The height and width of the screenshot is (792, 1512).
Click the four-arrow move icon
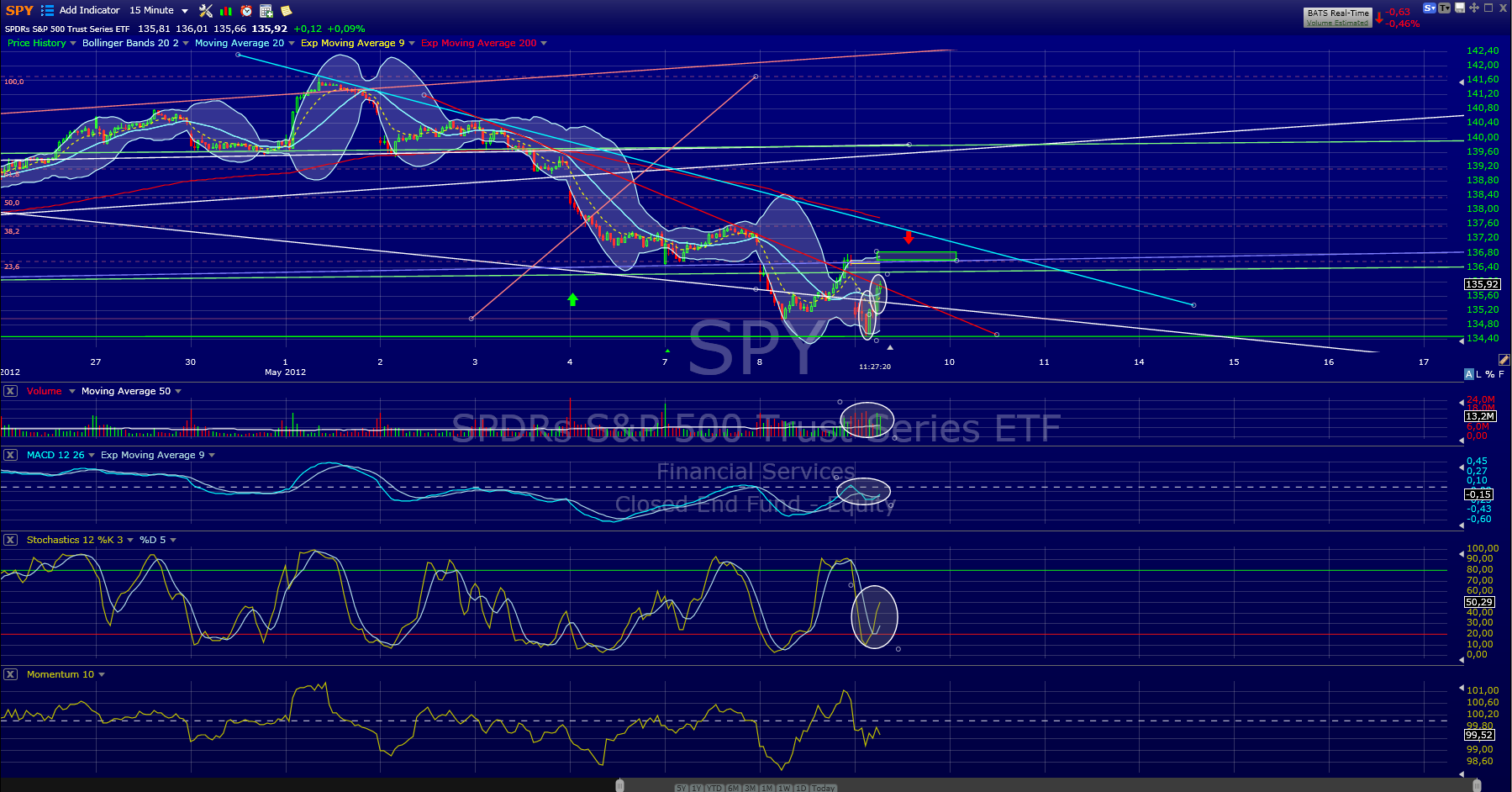(x=1474, y=8)
